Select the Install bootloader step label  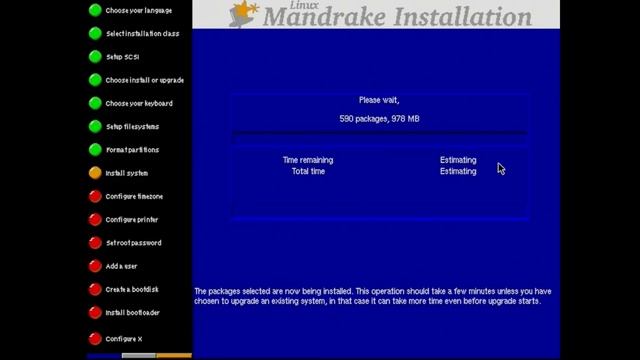tap(132, 313)
